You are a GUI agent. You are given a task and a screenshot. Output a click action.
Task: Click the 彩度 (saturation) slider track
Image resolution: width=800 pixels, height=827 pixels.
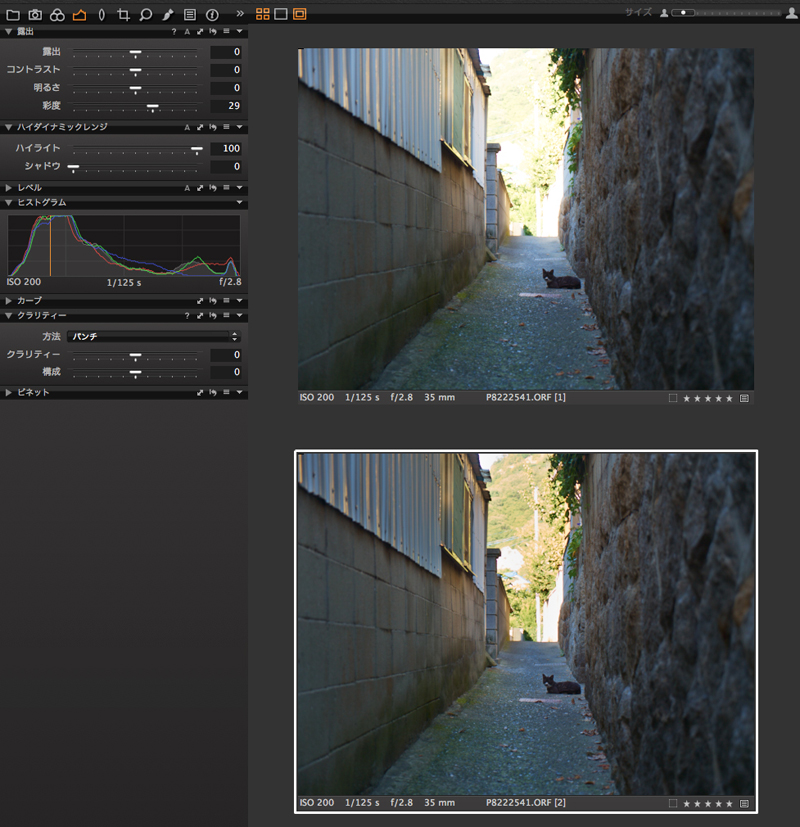click(135, 106)
